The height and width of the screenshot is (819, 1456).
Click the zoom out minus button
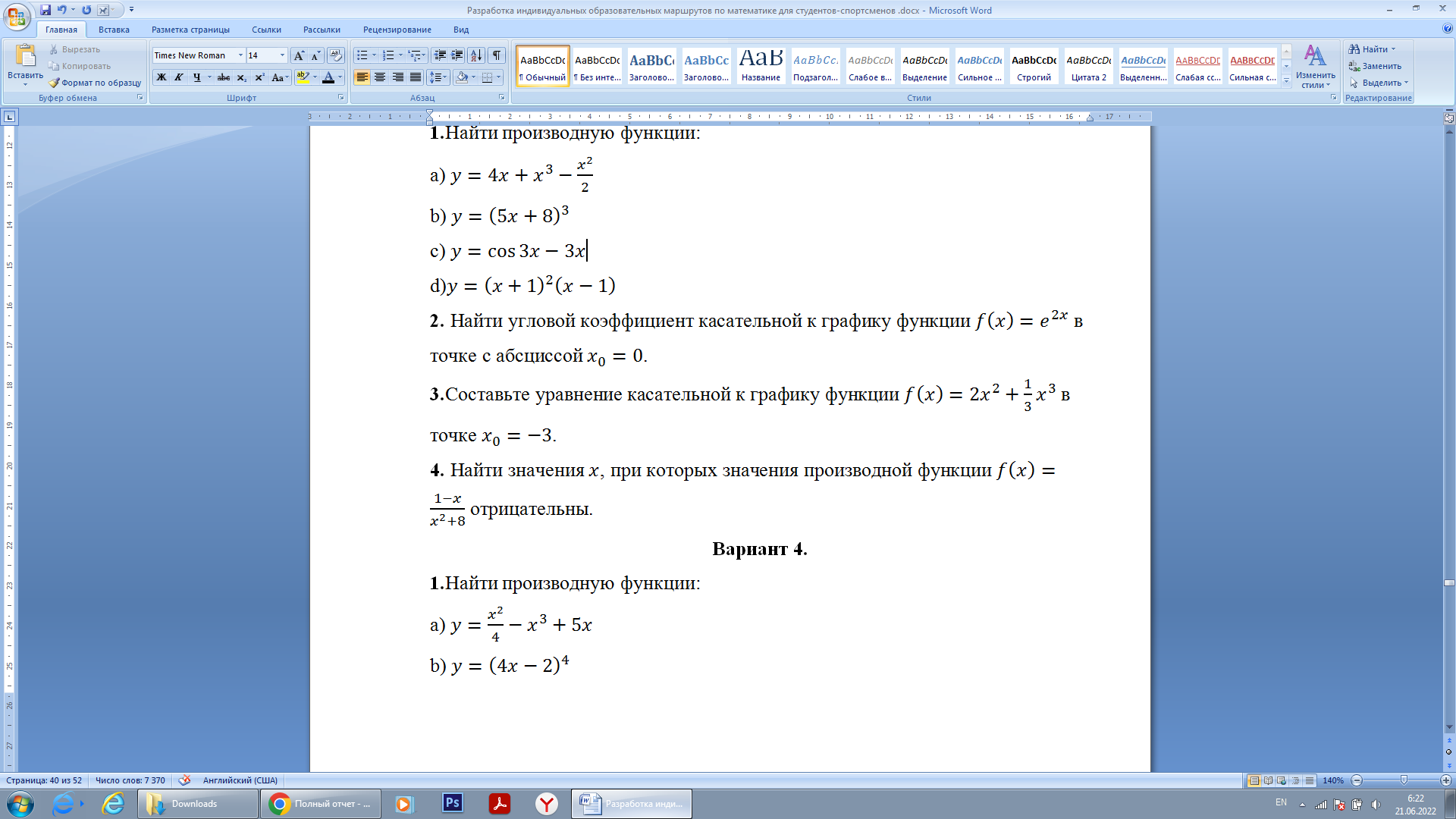(1357, 780)
